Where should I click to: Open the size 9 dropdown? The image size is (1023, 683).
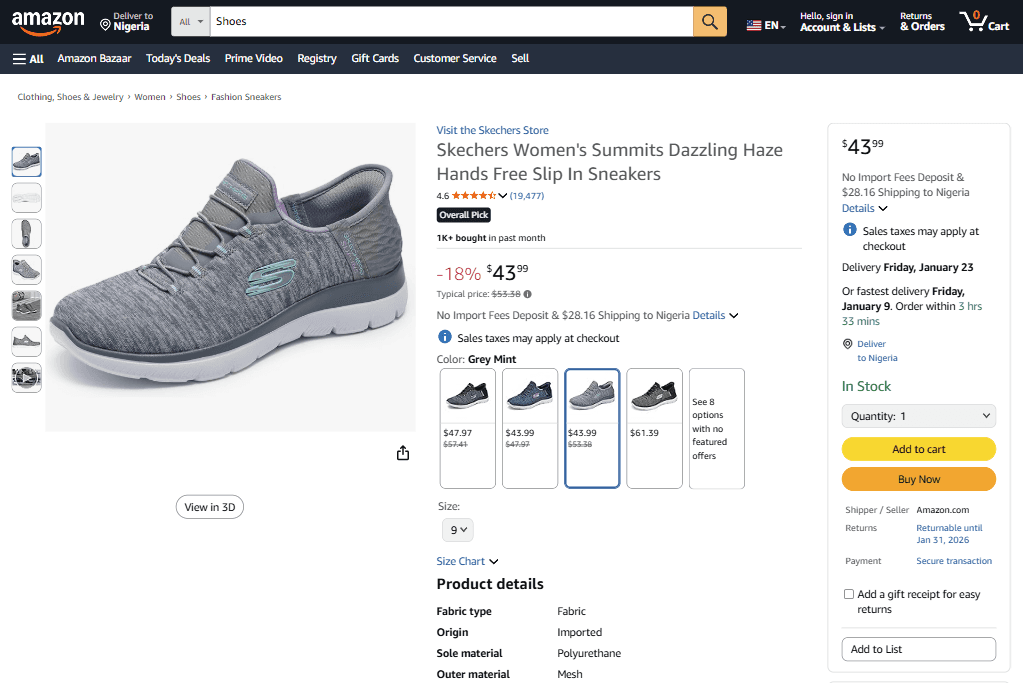point(458,530)
